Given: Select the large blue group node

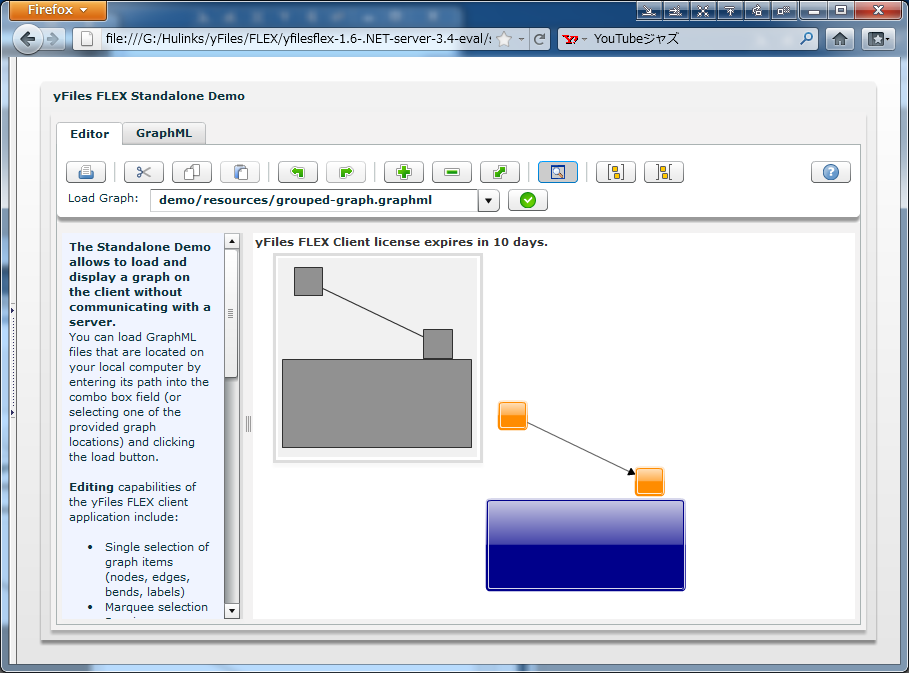Looking at the screenshot, I should click(586, 545).
